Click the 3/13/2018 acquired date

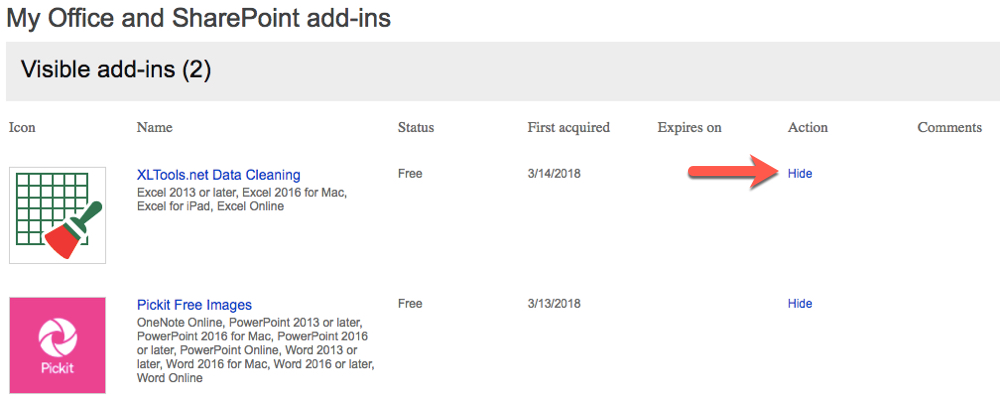click(x=554, y=304)
